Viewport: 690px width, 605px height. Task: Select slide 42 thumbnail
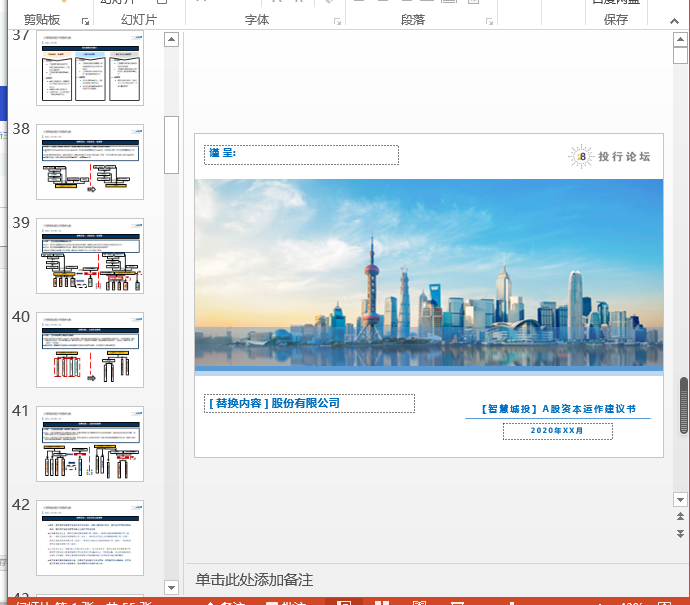(90, 538)
